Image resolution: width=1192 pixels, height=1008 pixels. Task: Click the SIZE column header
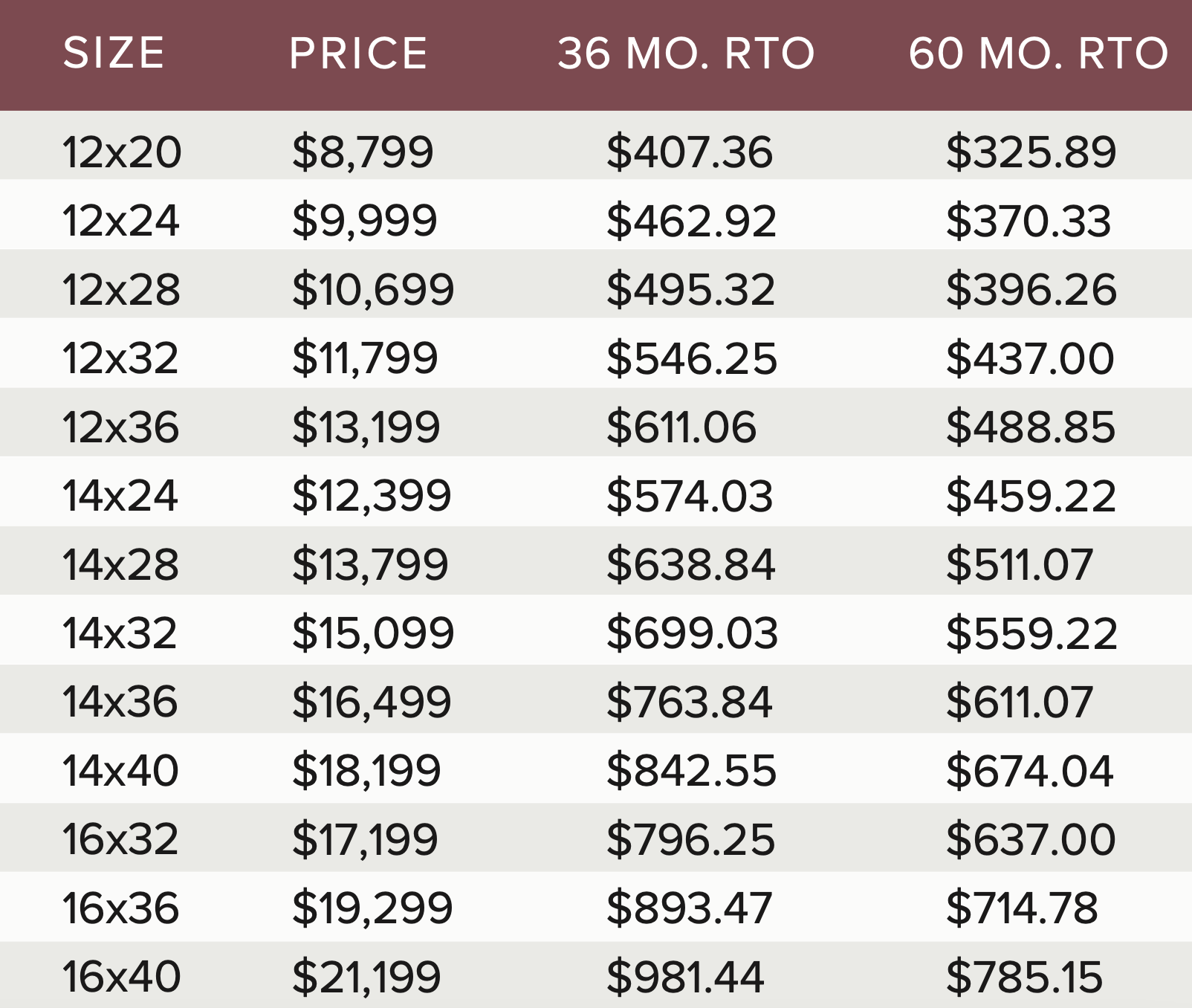[114, 53]
